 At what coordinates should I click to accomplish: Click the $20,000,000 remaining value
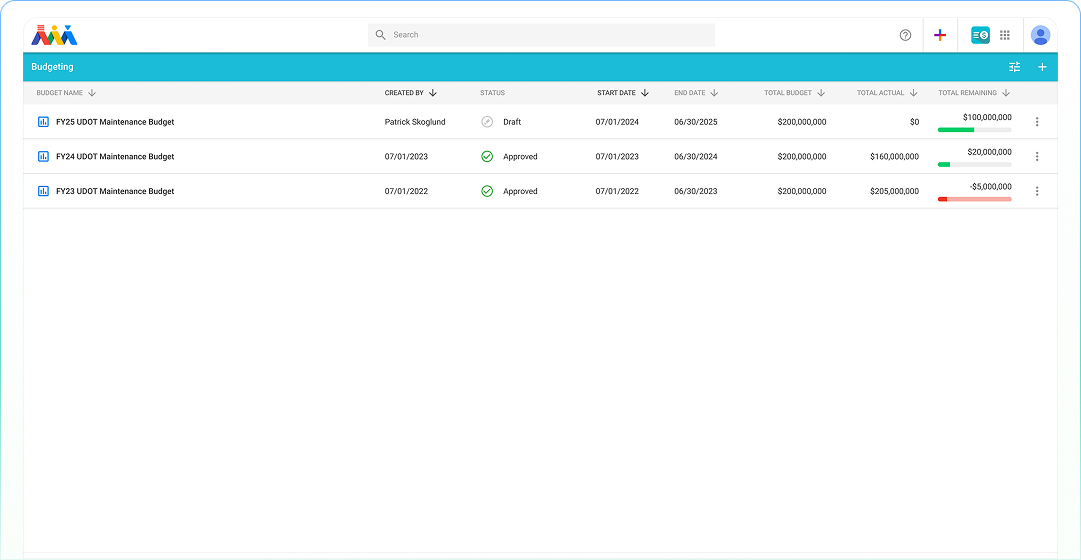pos(989,152)
